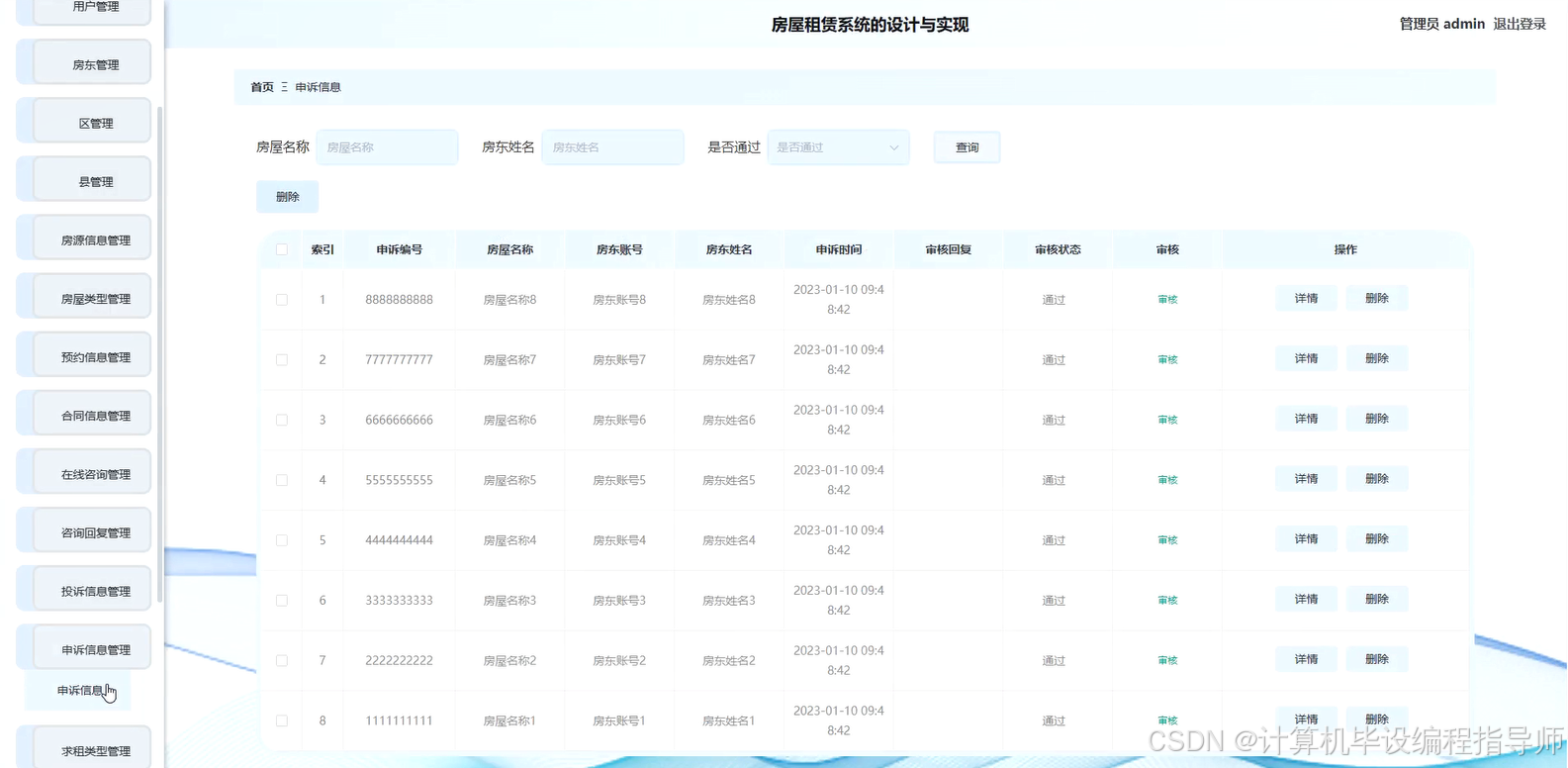
Task: Click the 查询 search button
Action: click(967, 147)
